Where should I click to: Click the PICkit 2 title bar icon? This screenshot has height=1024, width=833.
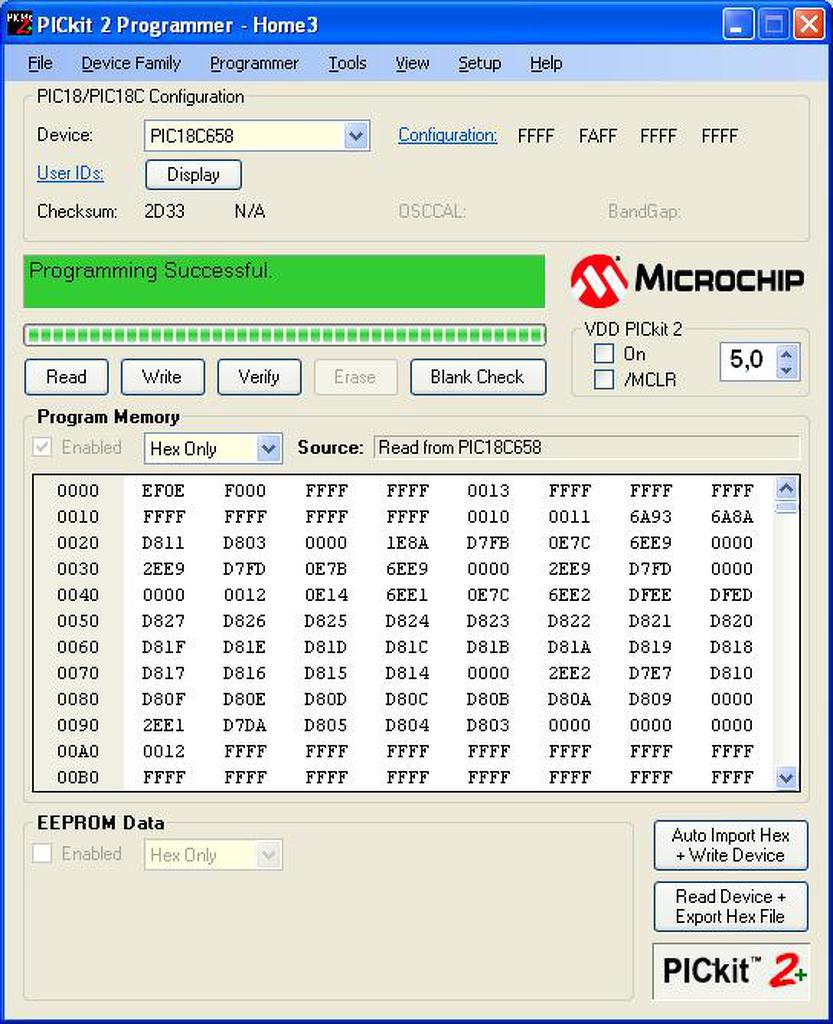coord(20,24)
